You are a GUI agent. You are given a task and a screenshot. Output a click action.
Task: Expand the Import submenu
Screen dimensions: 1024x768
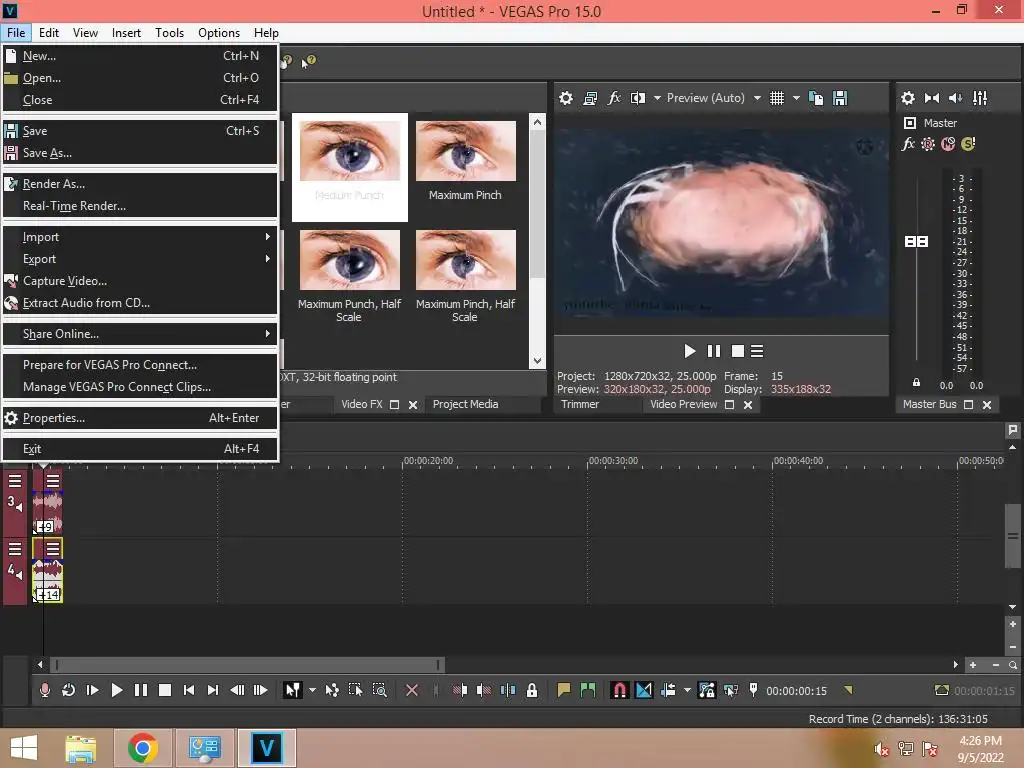click(x=140, y=237)
